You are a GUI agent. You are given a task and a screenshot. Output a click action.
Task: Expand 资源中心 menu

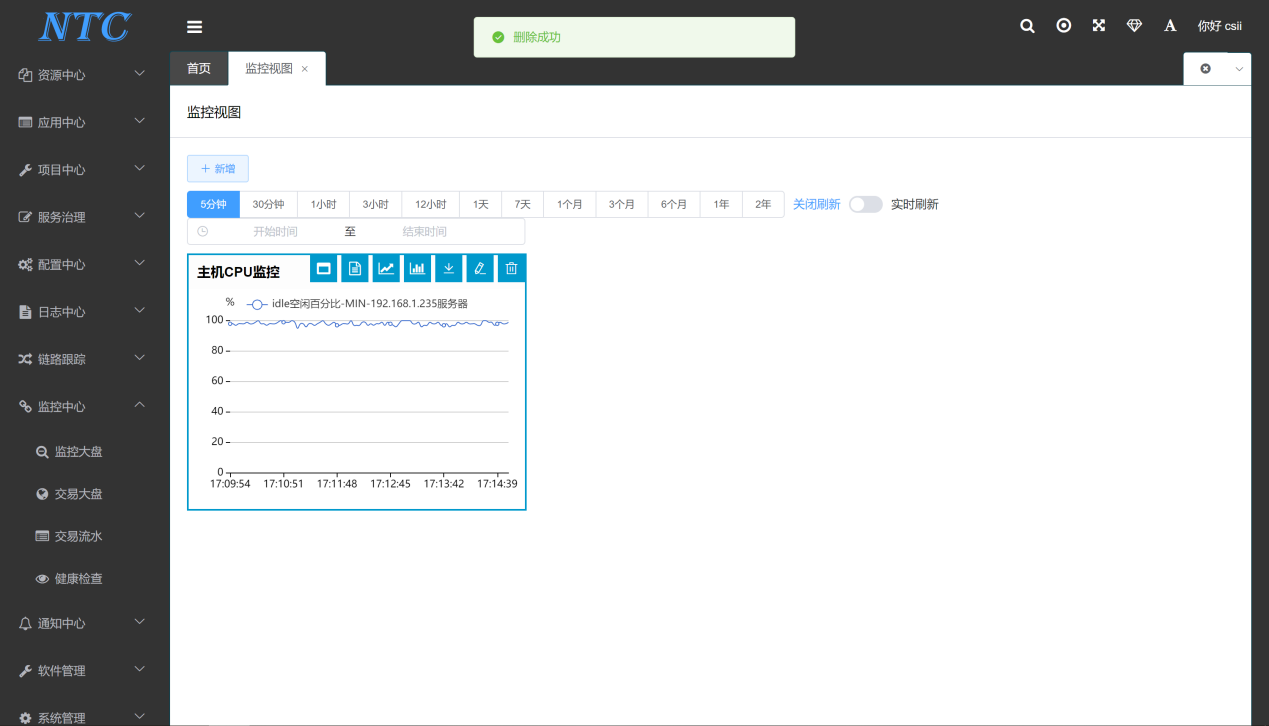pyautogui.click(x=85, y=75)
